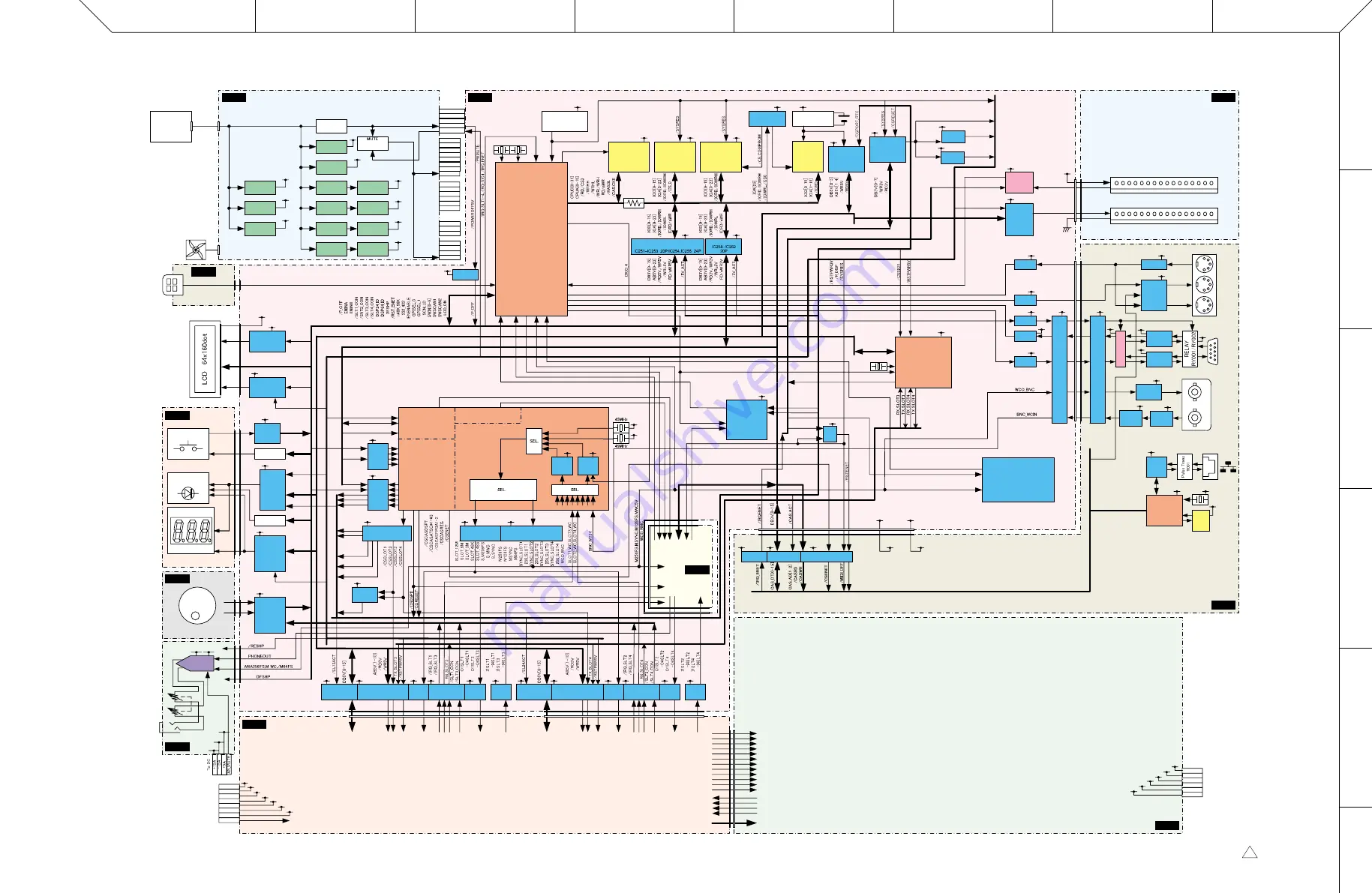The image size is (1372, 893).
Task: Click the small yellow block near Ethernet controller
Action: click(1200, 521)
